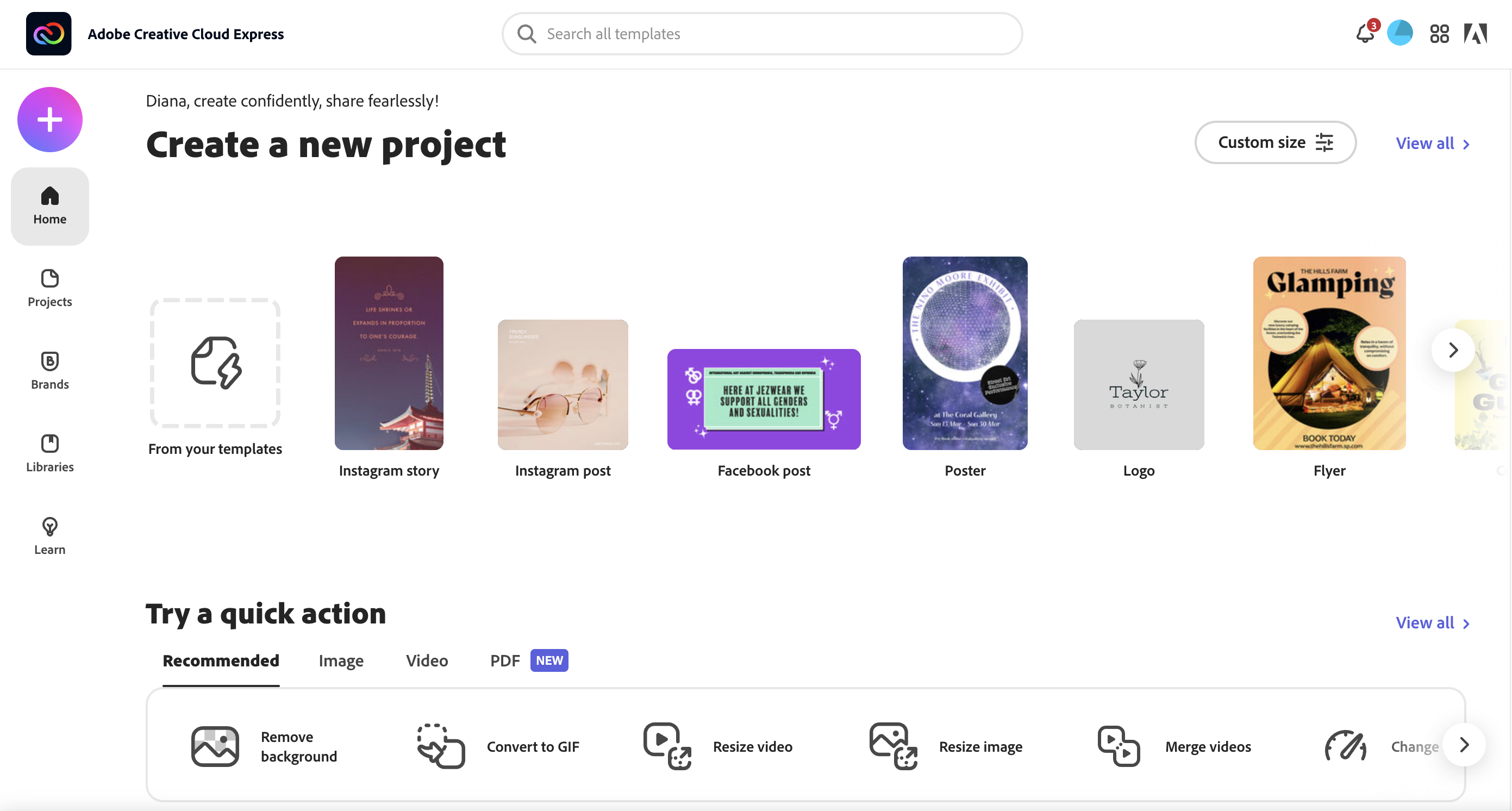Click the Search all templates field
The width and height of the screenshot is (1512, 811).
(763, 34)
